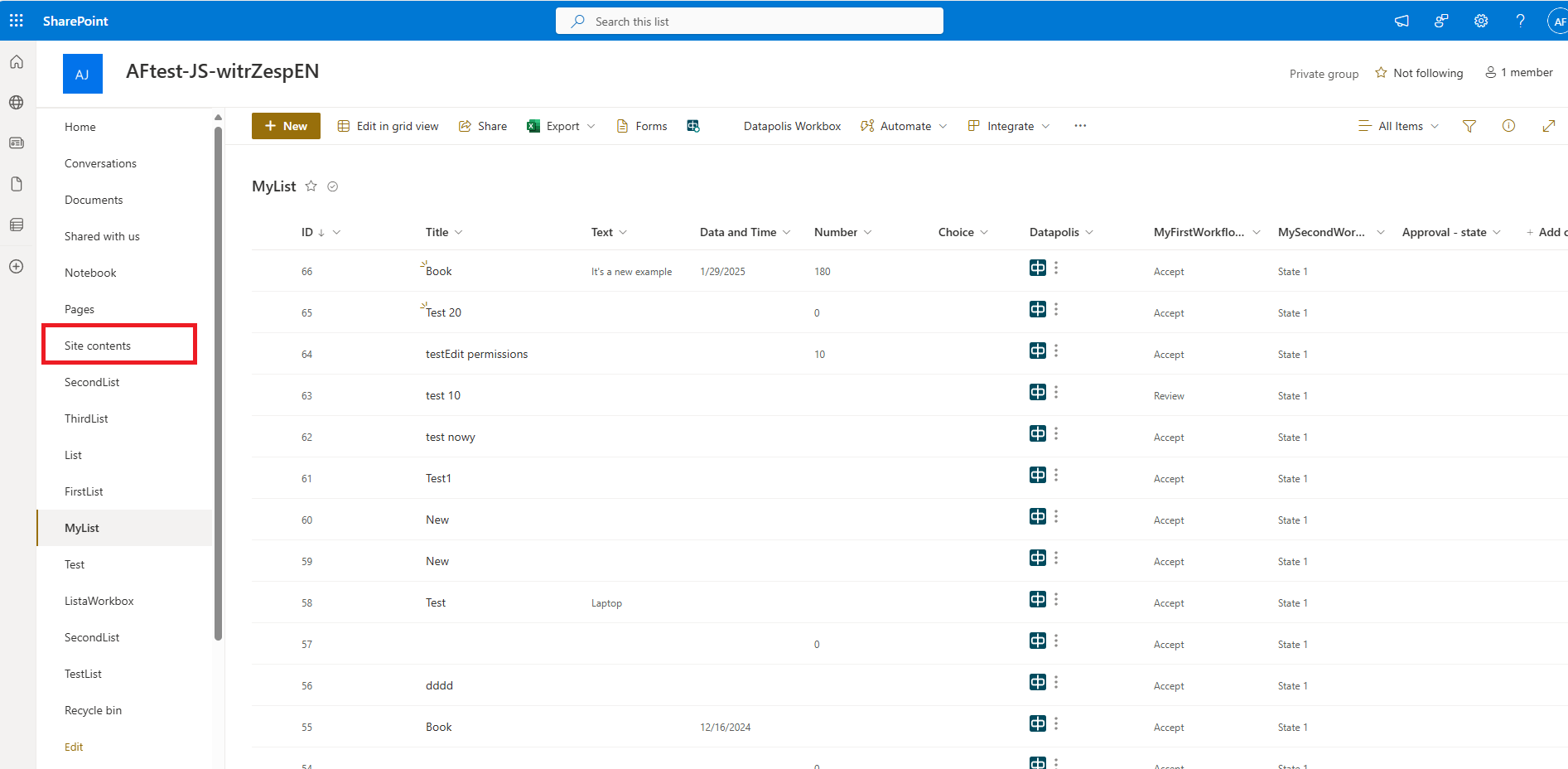Screen dimensions: 1568x769
Task: Open the filter pane funnel icon
Action: point(1469,126)
